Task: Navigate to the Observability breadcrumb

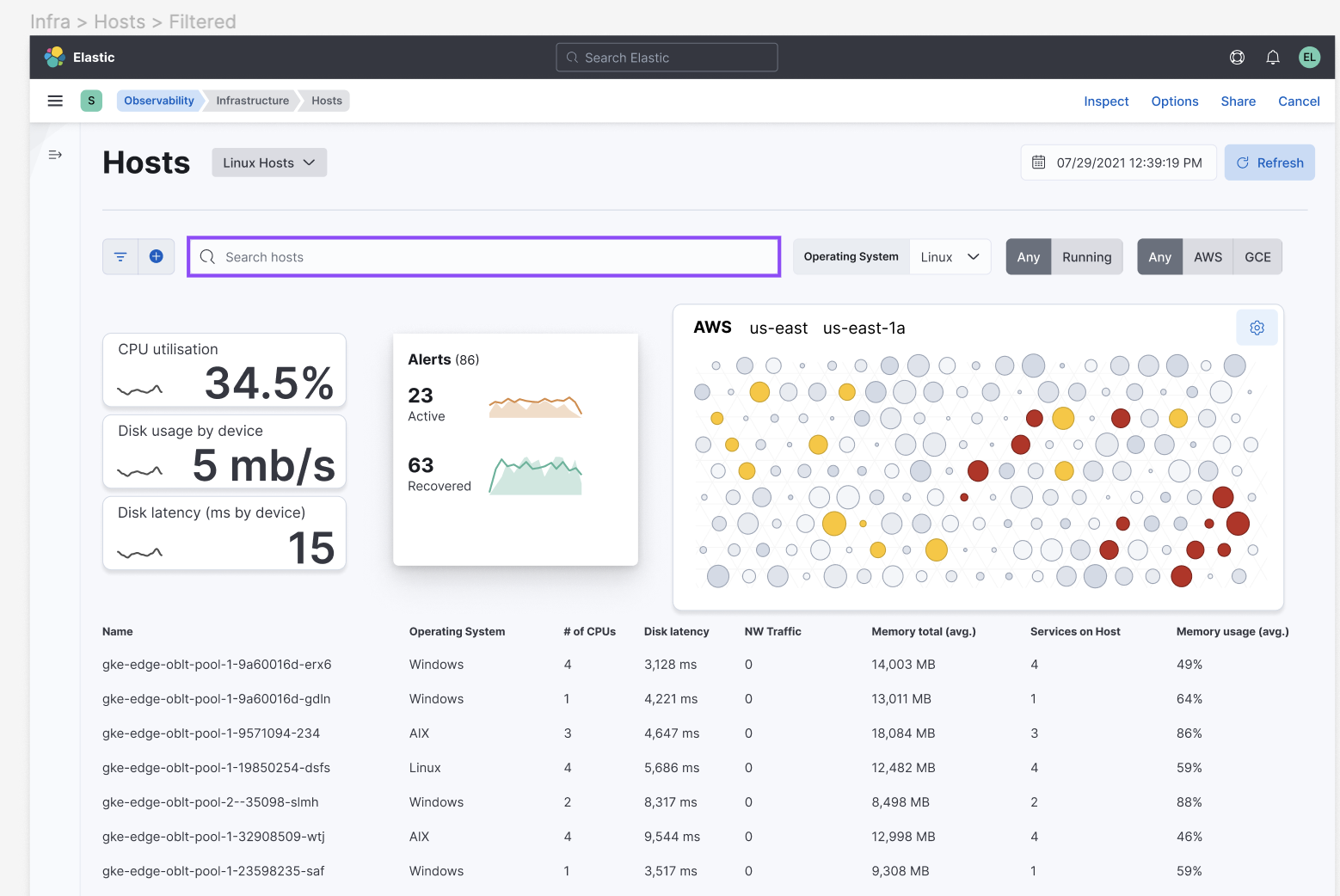Action: coord(158,101)
